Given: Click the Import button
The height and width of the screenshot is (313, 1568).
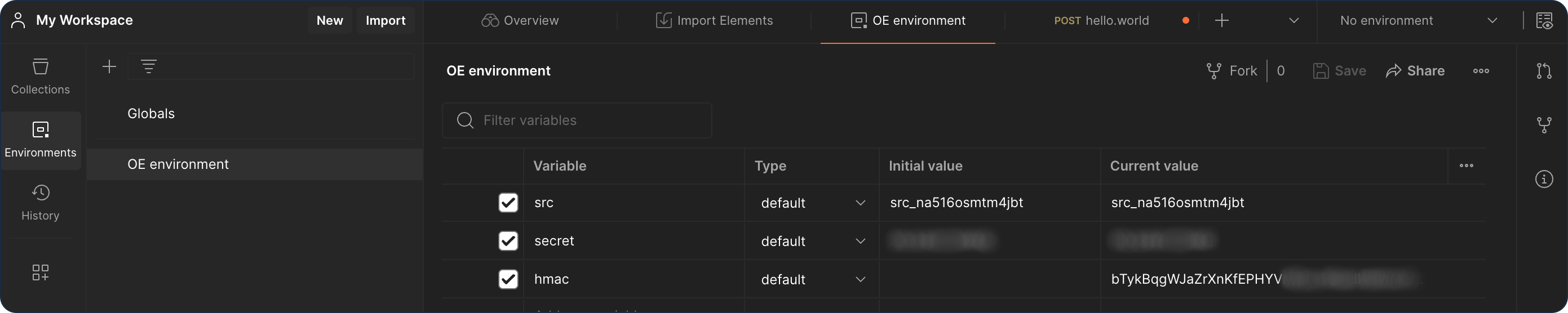Looking at the screenshot, I should click(386, 21).
